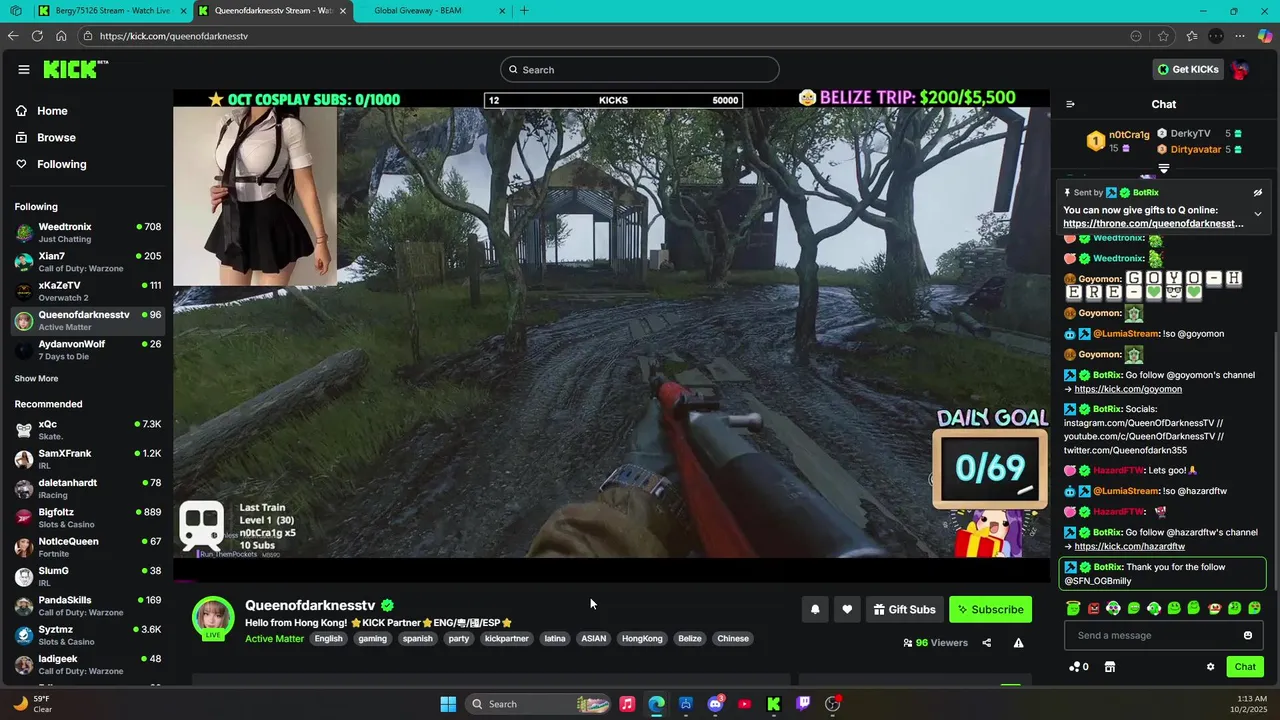Select the kickpartner tag
This screenshot has width=1280, height=720.
click(x=507, y=639)
